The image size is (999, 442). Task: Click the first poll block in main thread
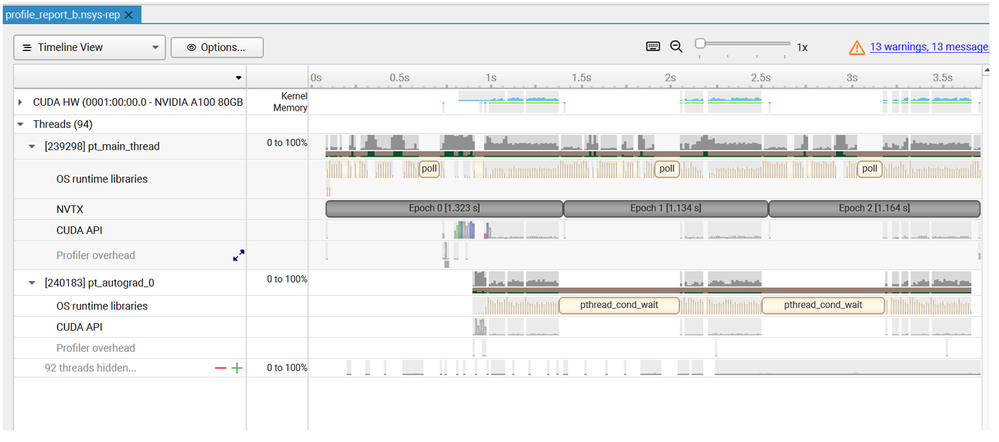[429, 169]
